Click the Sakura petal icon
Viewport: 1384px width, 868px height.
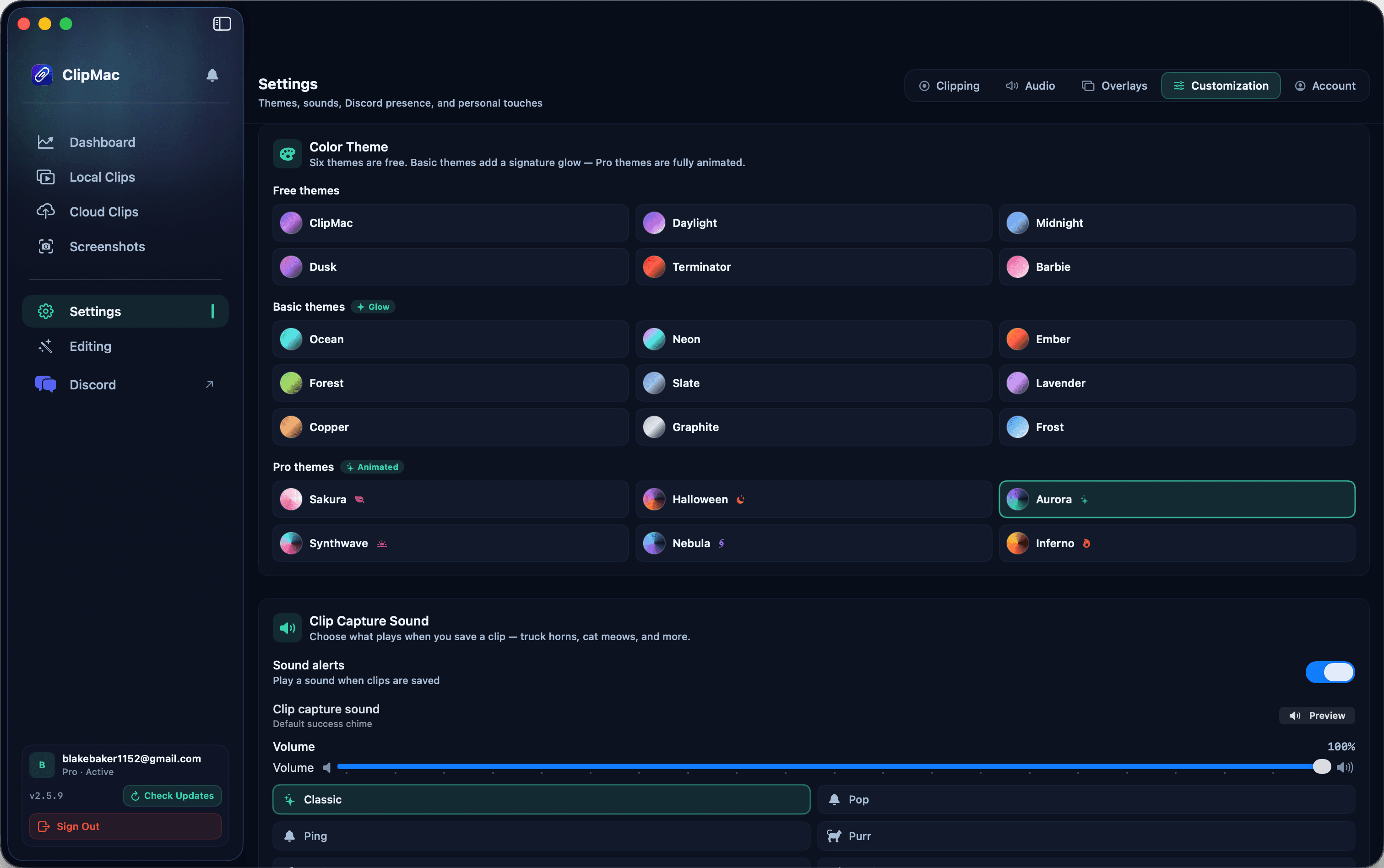point(359,500)
